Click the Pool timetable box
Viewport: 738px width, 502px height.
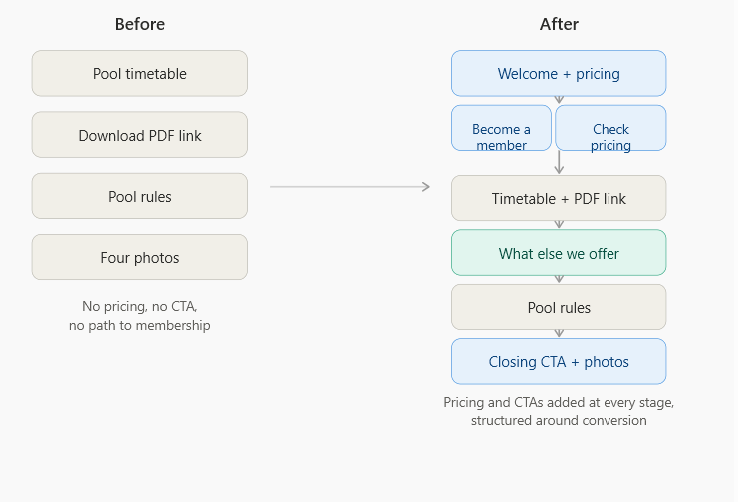pos(140,73)
